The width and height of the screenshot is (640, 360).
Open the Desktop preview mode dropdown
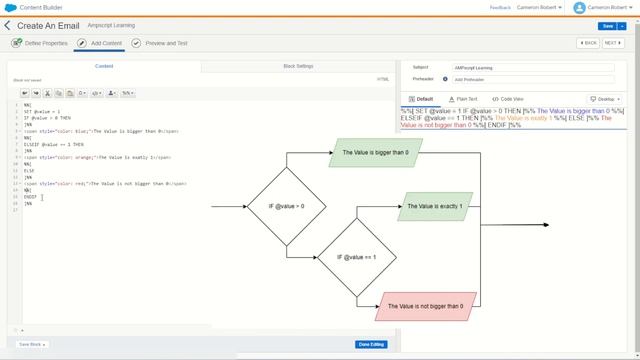[605, 99]
